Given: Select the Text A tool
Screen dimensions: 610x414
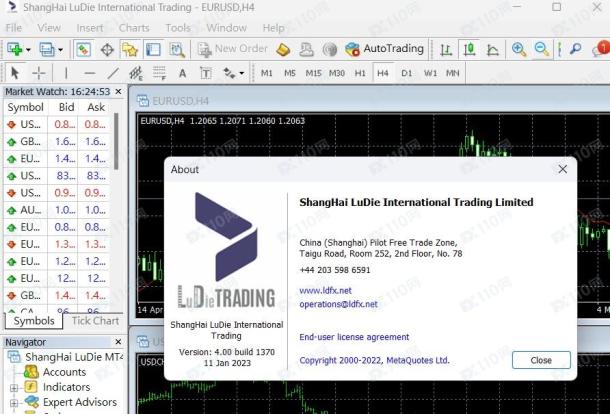Looking at the screenshot, I should [182, 73].
